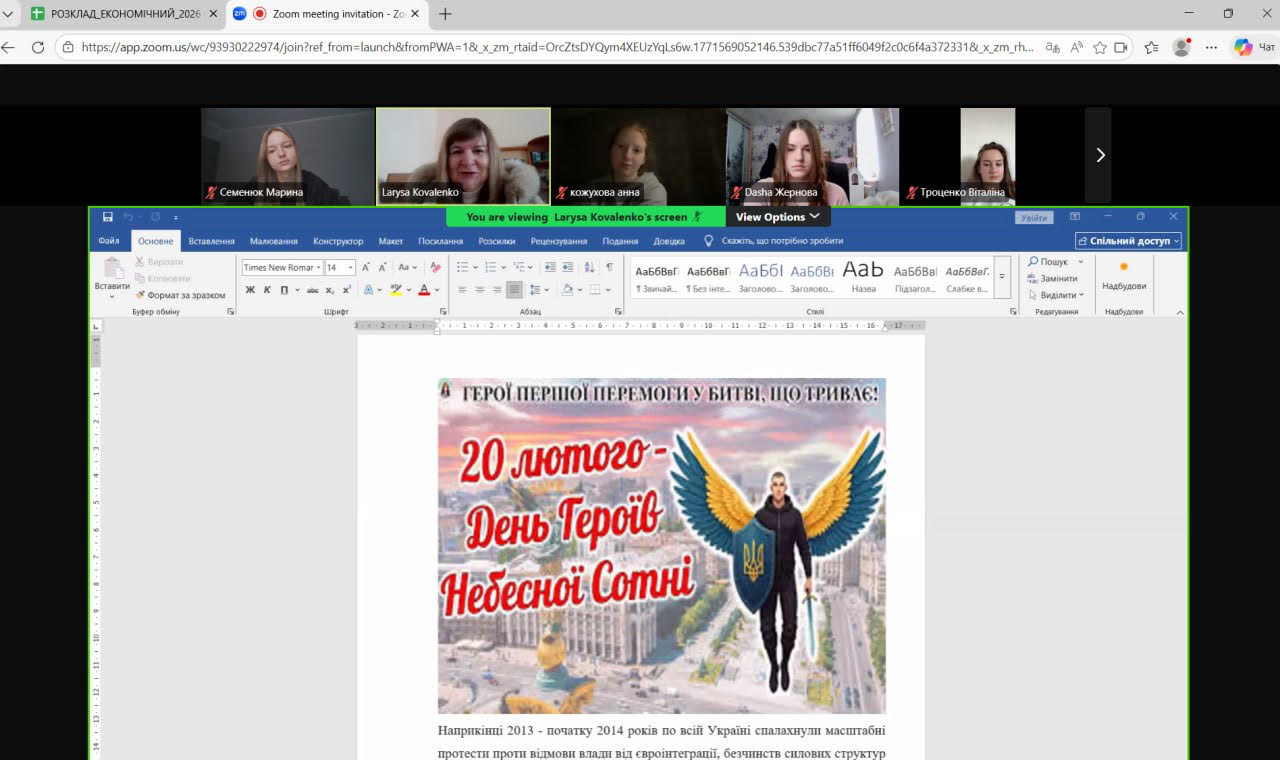Click the Clear Formatting eraser icon
The image size is (1280, 760).
tap(435, 267)
